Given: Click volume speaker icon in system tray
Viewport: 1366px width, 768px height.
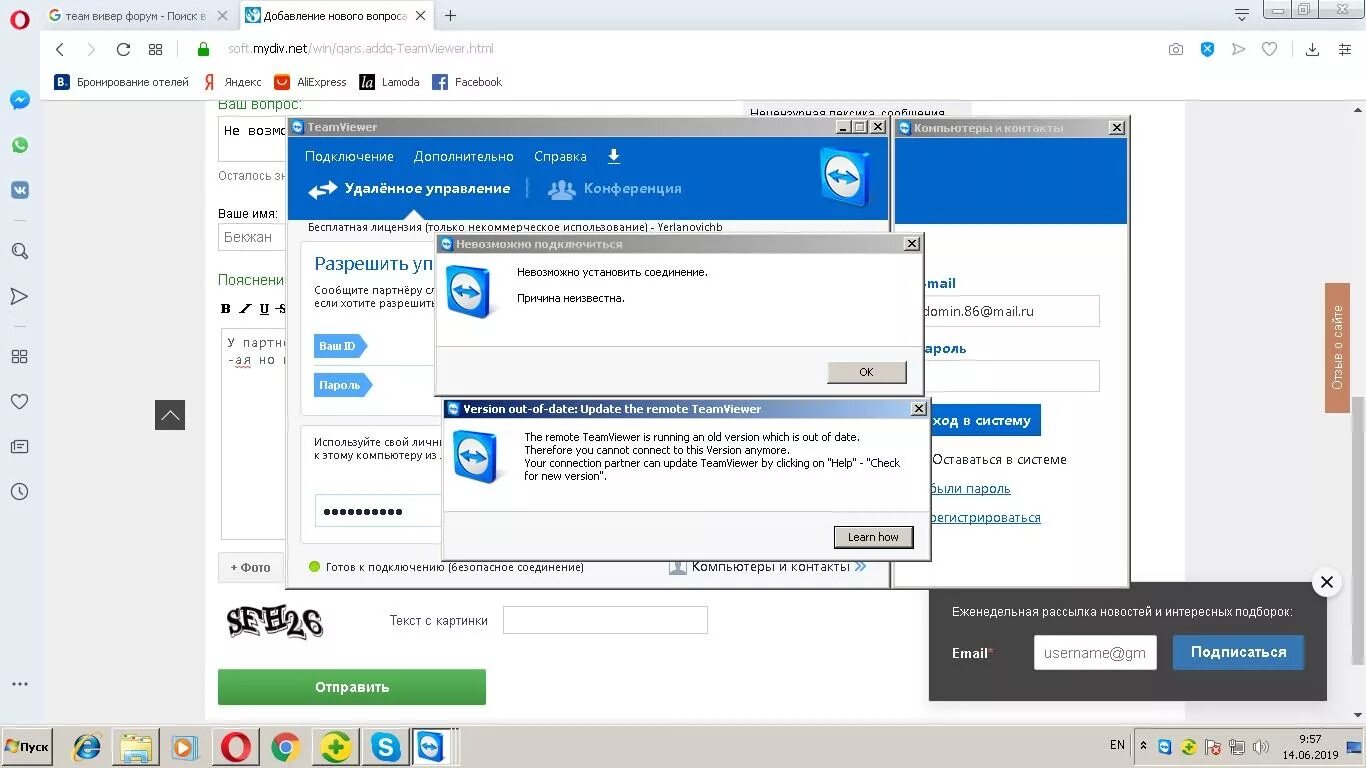Looking at the screenshot, I should coord(1260,747).
